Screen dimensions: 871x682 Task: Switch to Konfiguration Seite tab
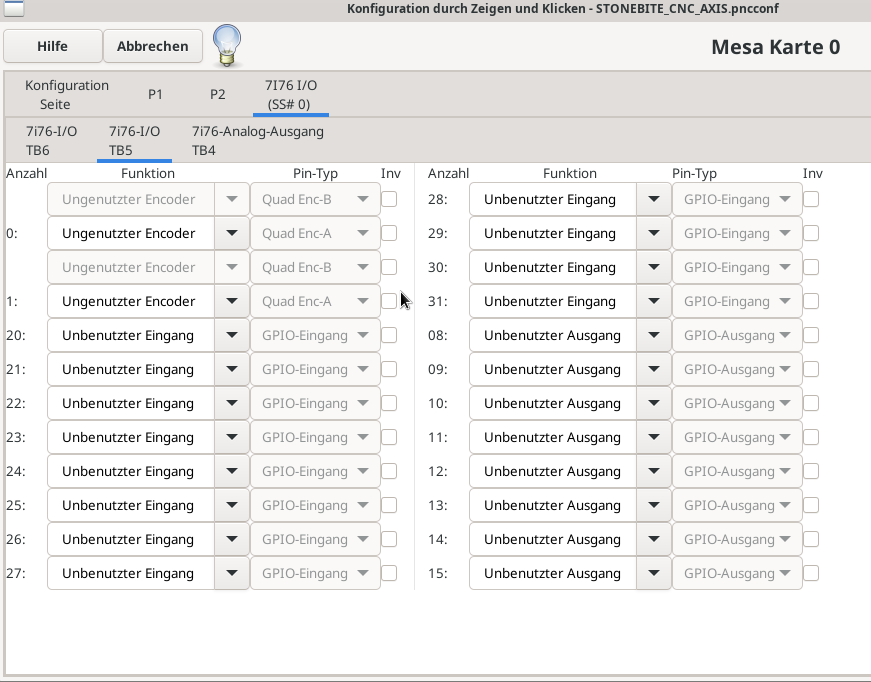coord(67,94)
